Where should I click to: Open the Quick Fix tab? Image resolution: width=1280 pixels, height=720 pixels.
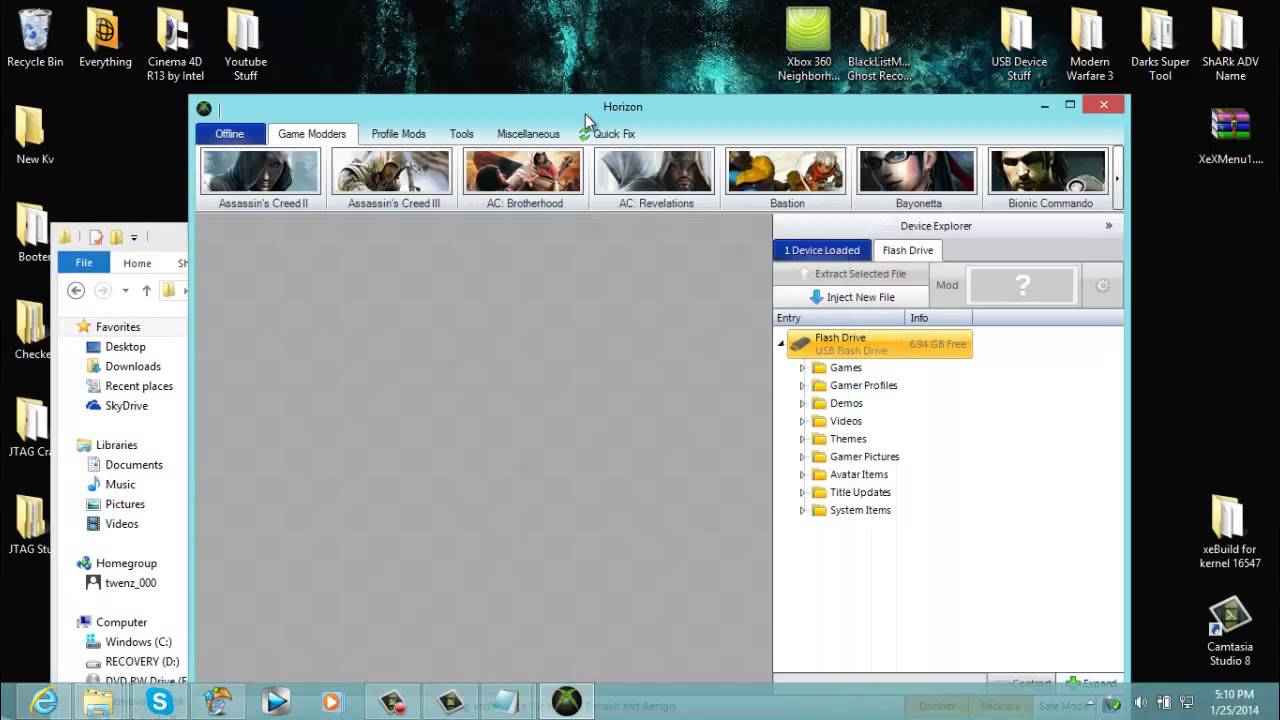607,134
